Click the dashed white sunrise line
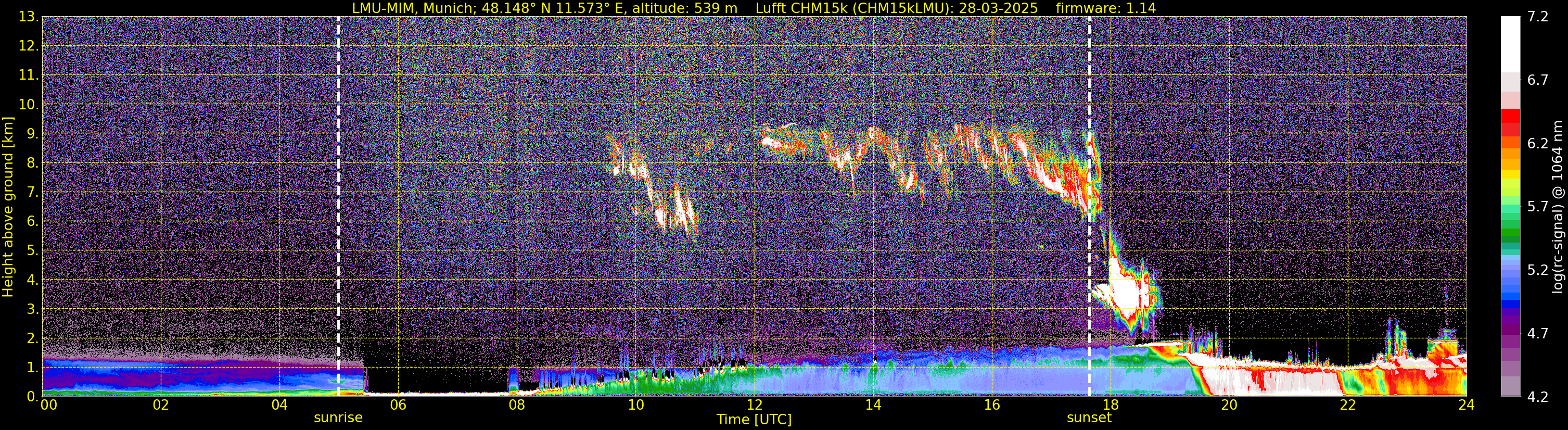 tap(338, 207)
